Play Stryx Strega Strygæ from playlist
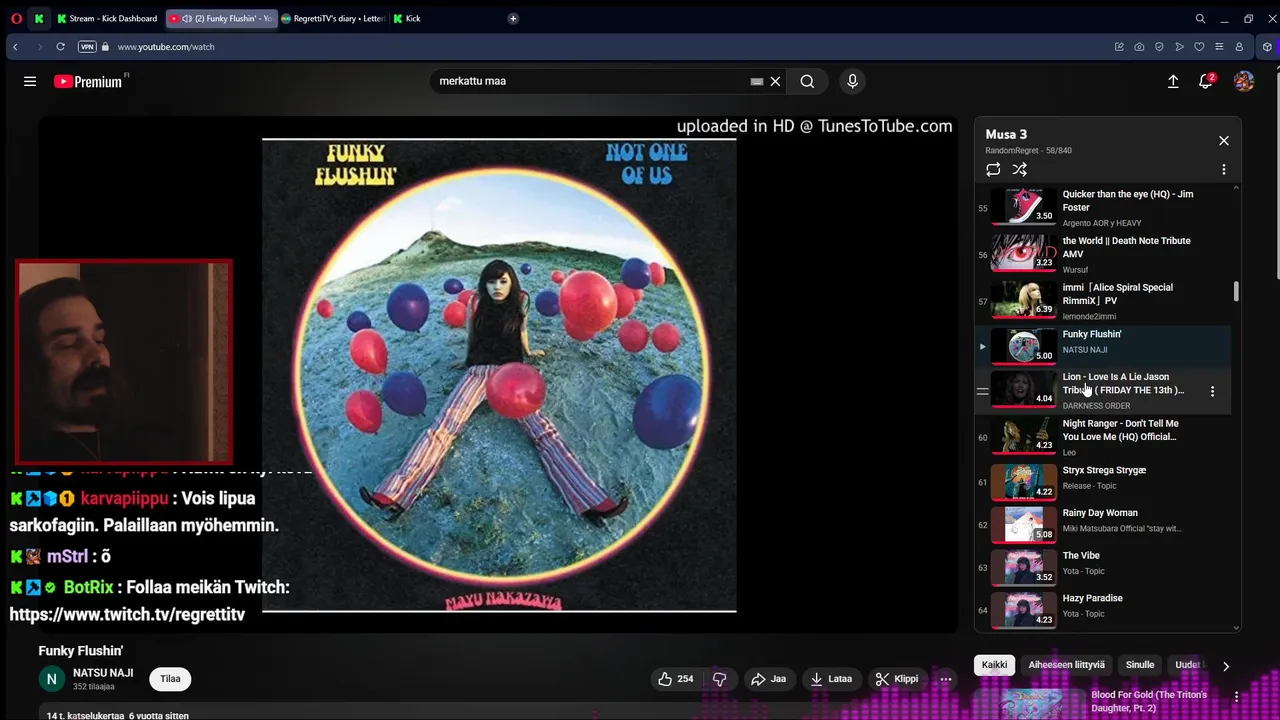The height and width of the screenshot is (720, 1280). pyautogui.click(x=1104, y=481)
